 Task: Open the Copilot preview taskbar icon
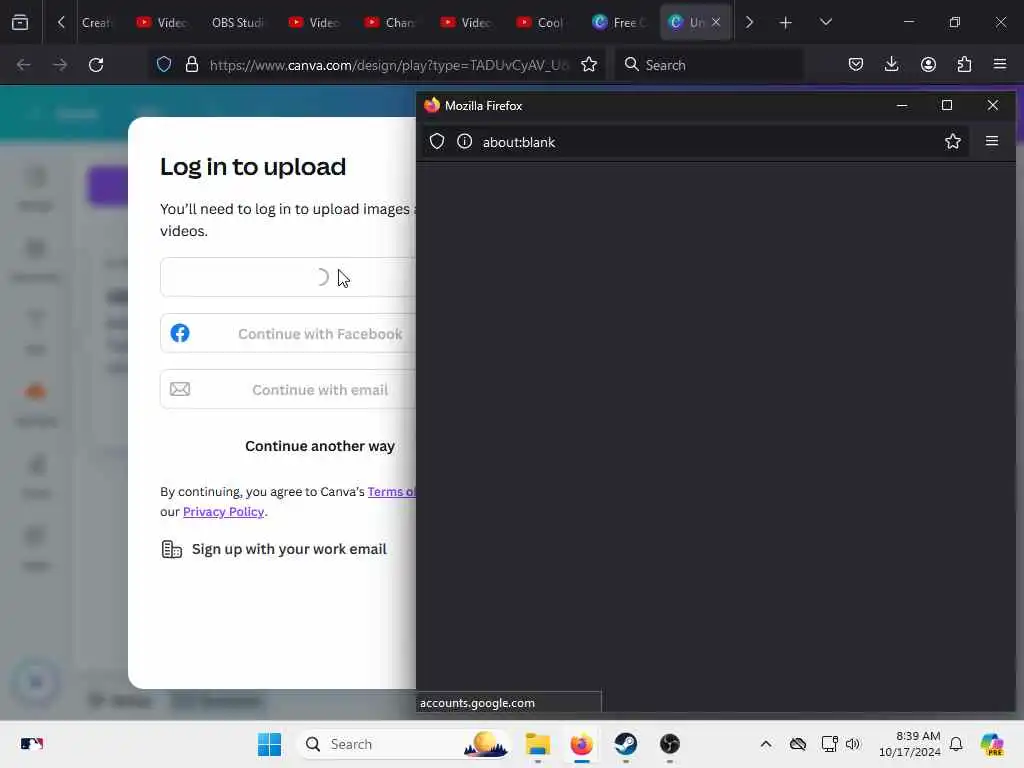pos(992,744)
